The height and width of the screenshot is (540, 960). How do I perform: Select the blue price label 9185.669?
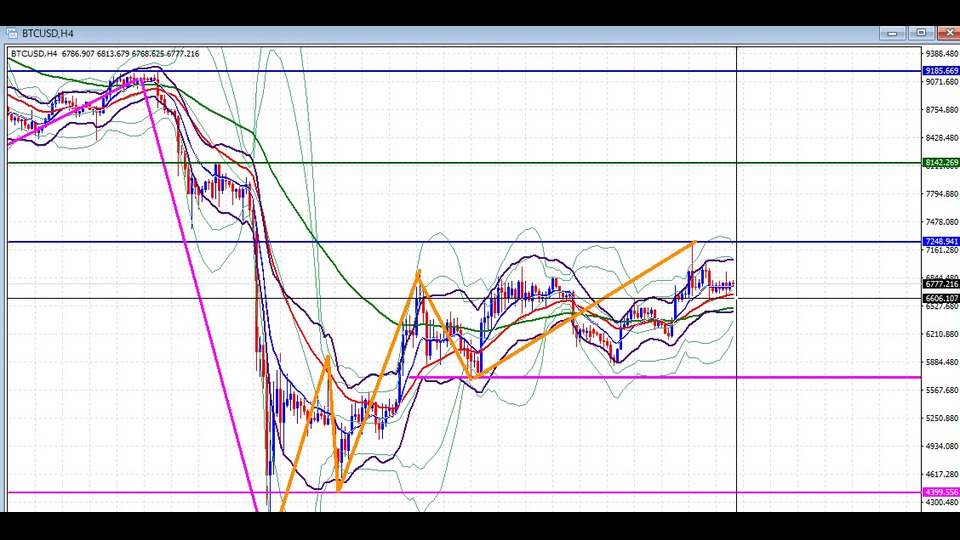point(941,71)
